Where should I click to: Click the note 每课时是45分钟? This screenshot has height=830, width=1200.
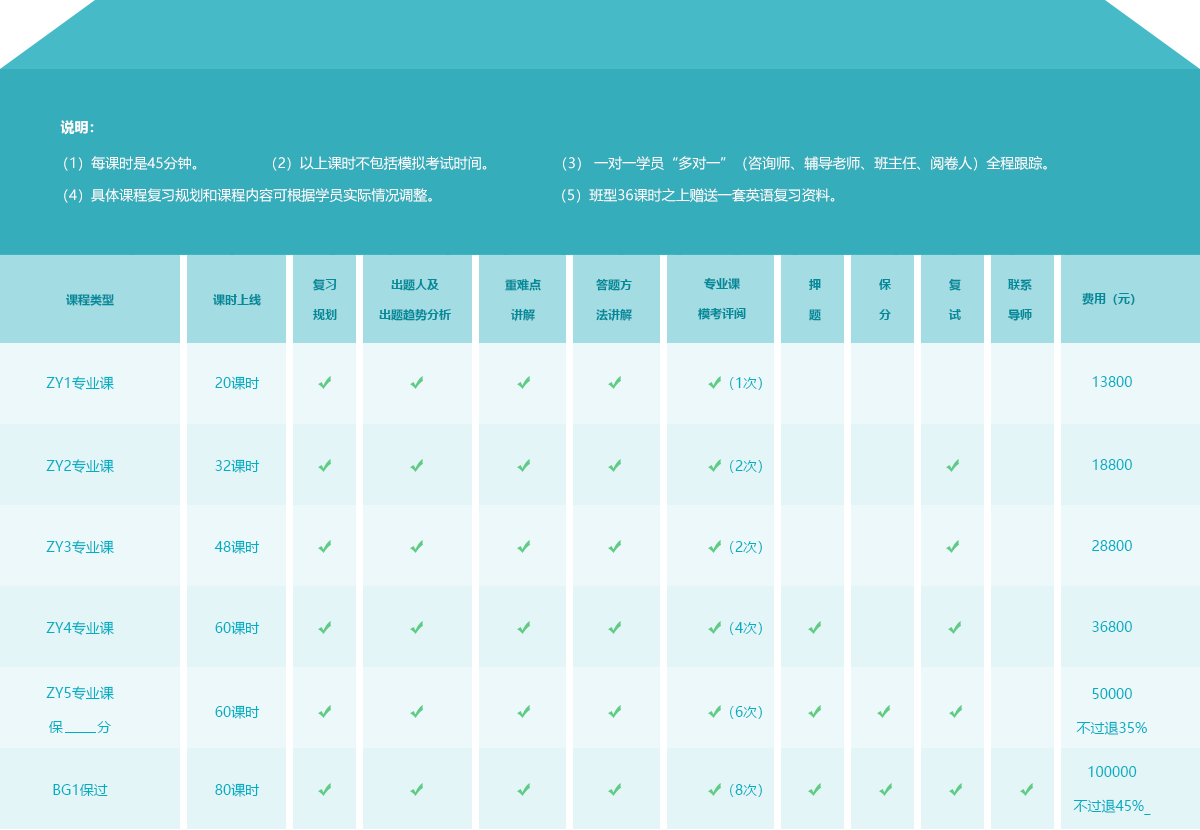tap(133, 163)
